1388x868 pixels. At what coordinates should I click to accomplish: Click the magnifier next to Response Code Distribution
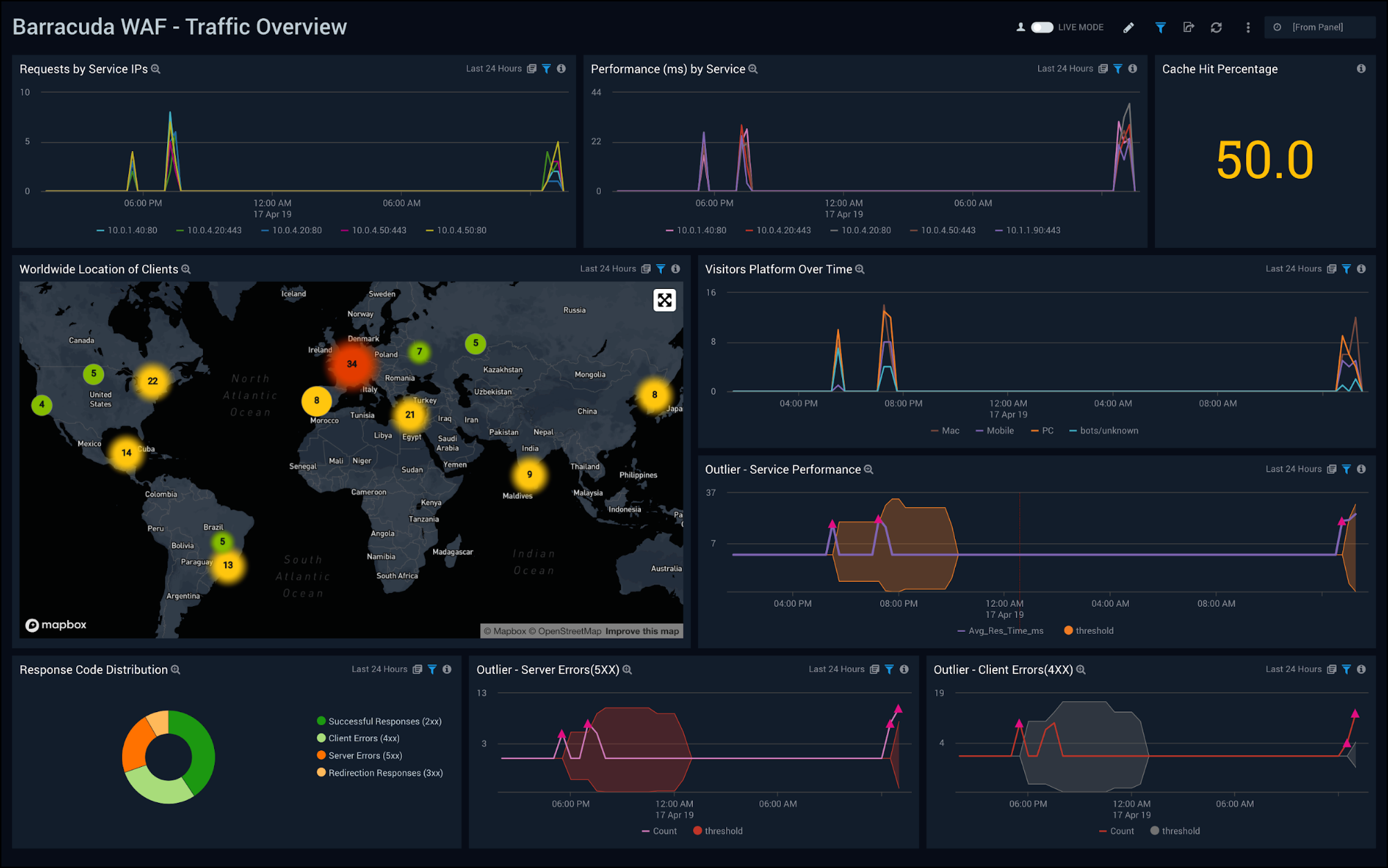click(176, 669)
